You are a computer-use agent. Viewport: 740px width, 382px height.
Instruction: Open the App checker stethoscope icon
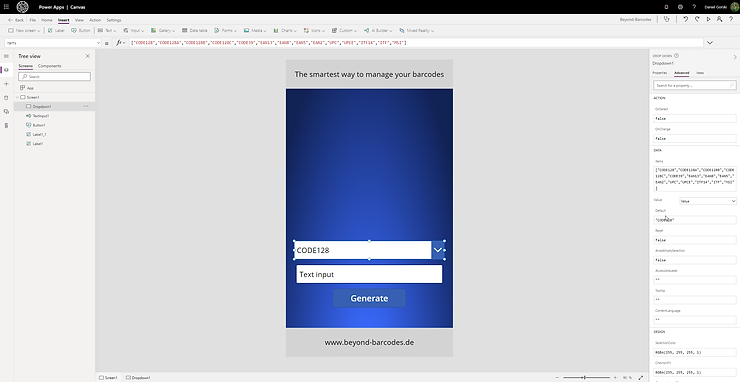pyautogui.click(x=666, y=19)
